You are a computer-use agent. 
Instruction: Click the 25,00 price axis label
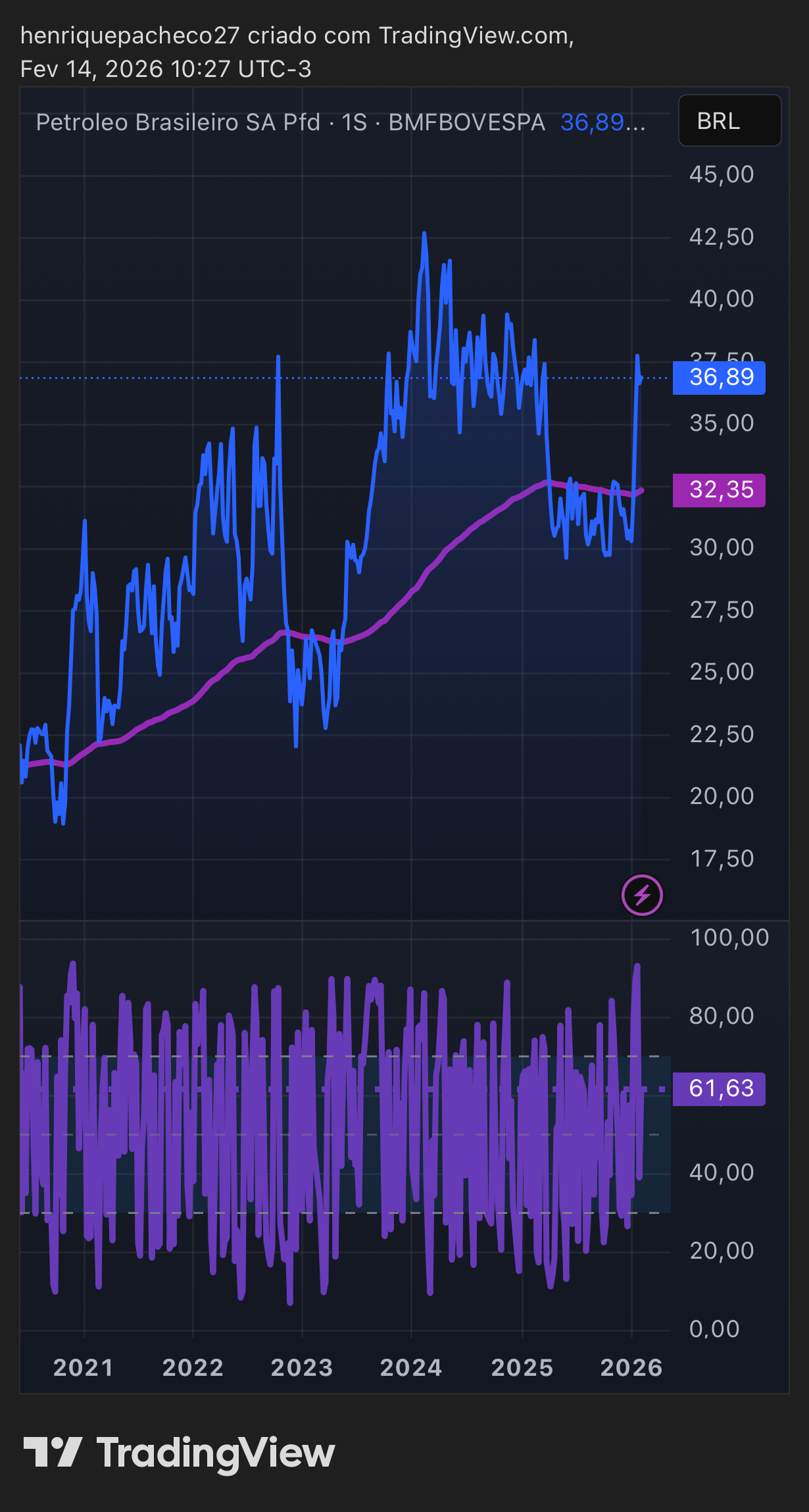722,672
